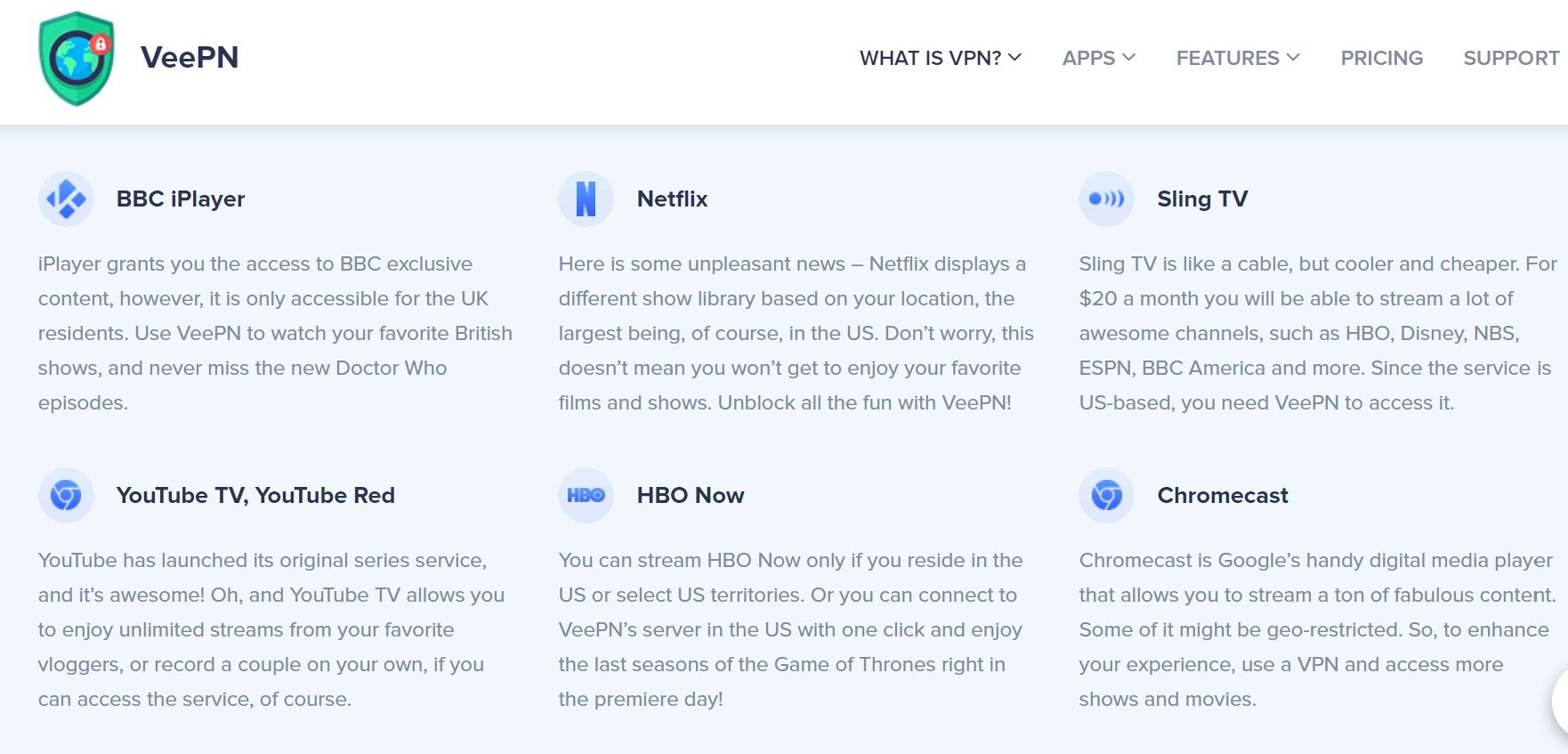Click the HBO logo icon
The image size is (1568, 754).
coord(586,495)
